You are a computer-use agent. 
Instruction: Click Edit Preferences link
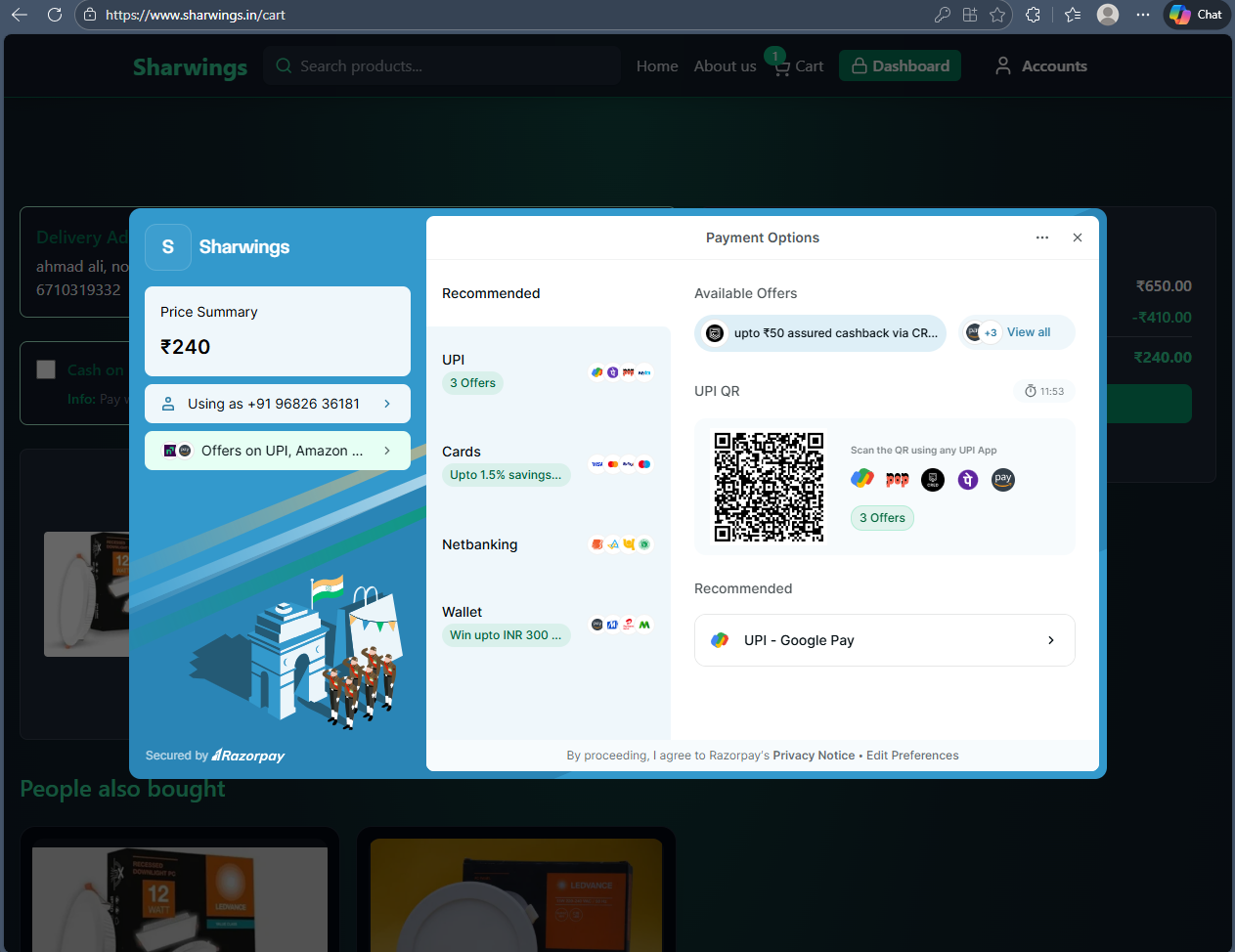[912, 756]
